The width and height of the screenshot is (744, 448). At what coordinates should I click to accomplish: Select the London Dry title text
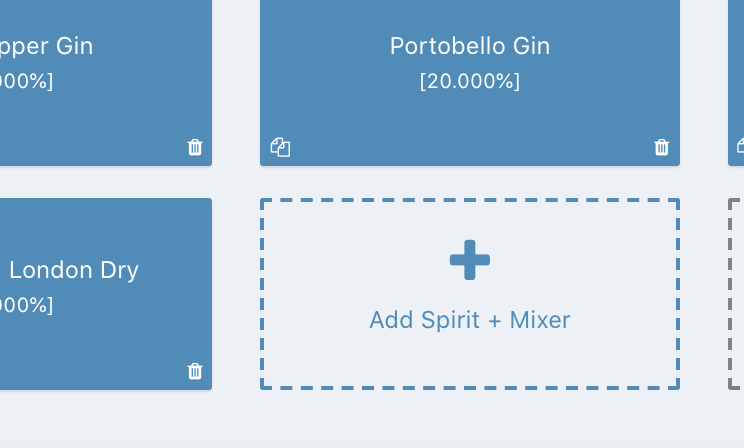[x=74, y=270]
